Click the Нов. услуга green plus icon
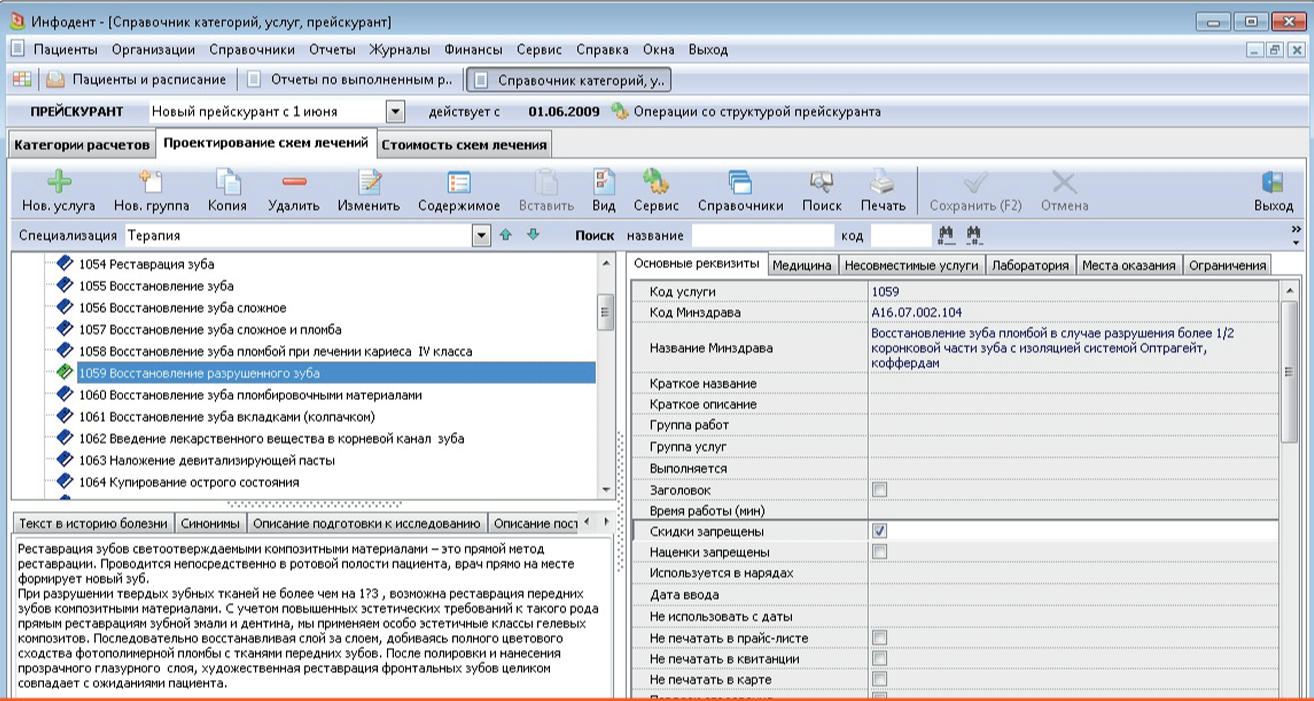 [60, 182]
